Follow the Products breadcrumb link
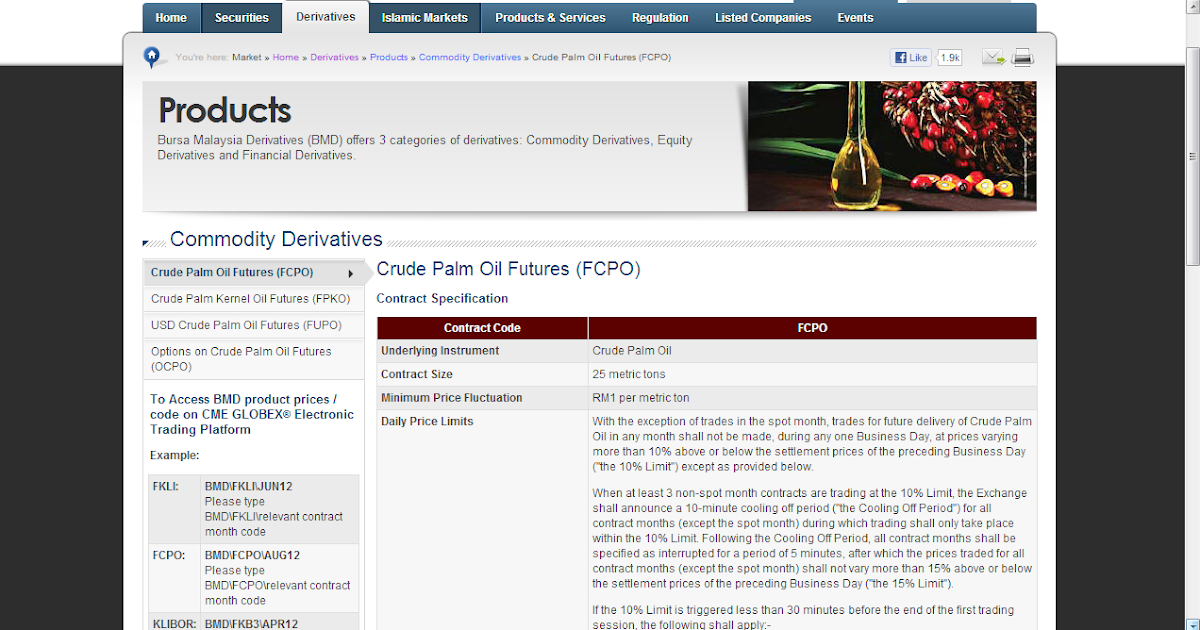The width and height of the screenshot is (1200, 630). tap(389, 58)
